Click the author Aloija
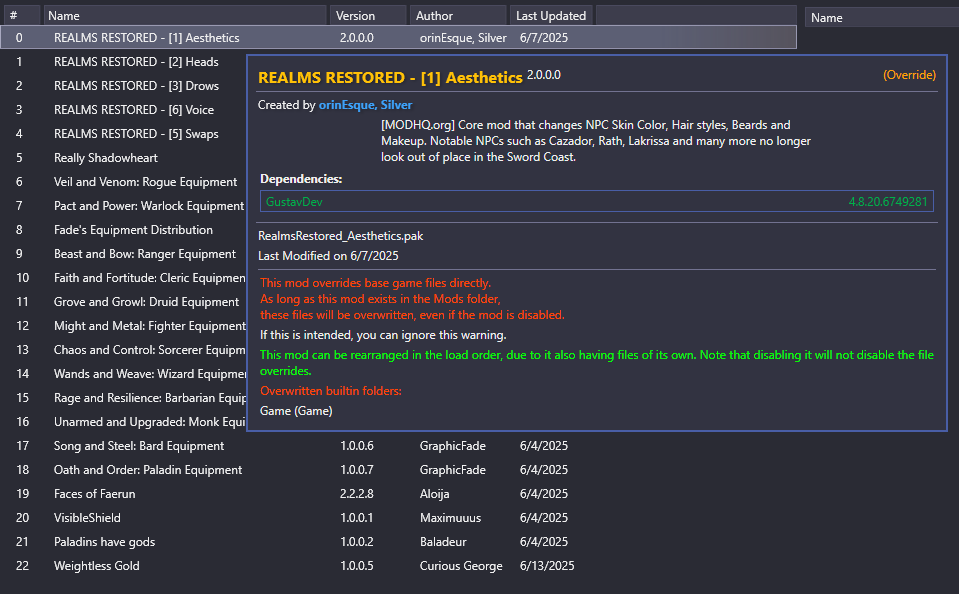Image resolution: width=959 pixels, height=594 pixels. point(434,493)
